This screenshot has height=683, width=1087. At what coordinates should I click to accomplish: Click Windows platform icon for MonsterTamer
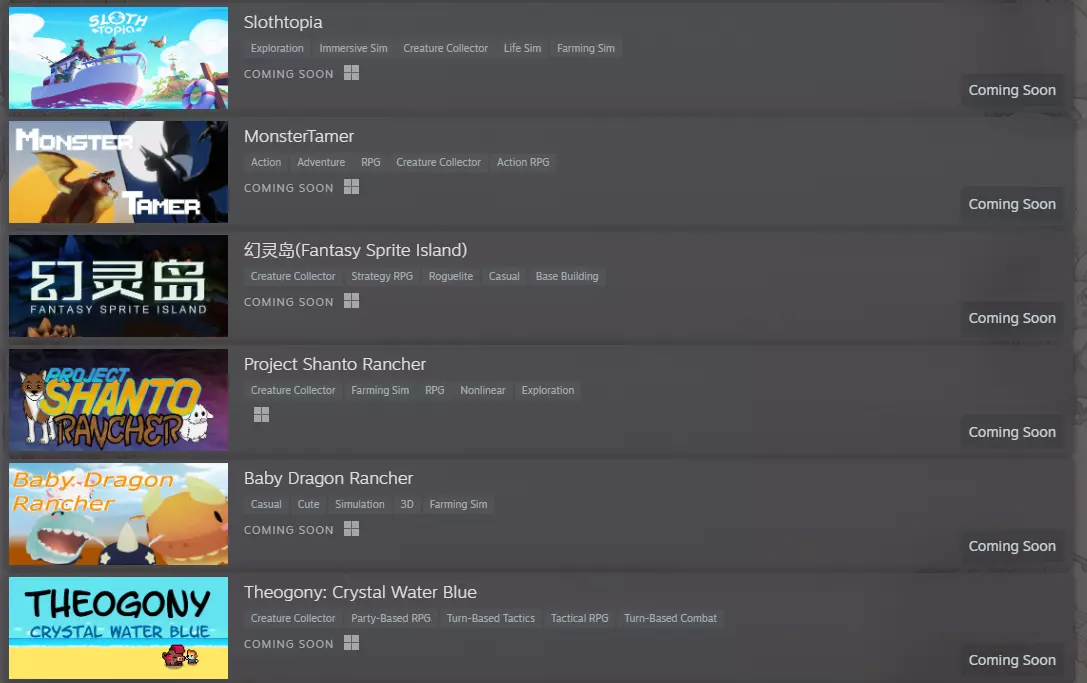[x=351, y=187]
